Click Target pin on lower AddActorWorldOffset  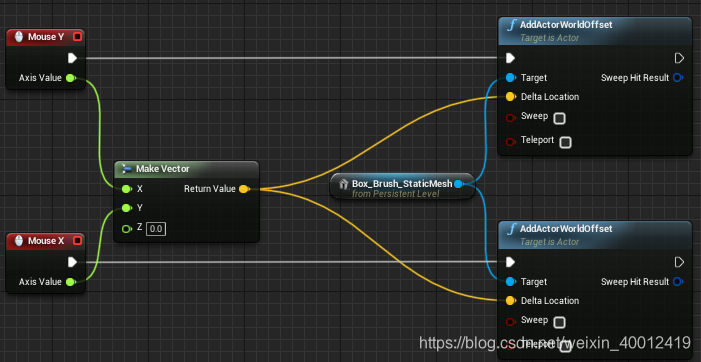(x=511, y=282)
